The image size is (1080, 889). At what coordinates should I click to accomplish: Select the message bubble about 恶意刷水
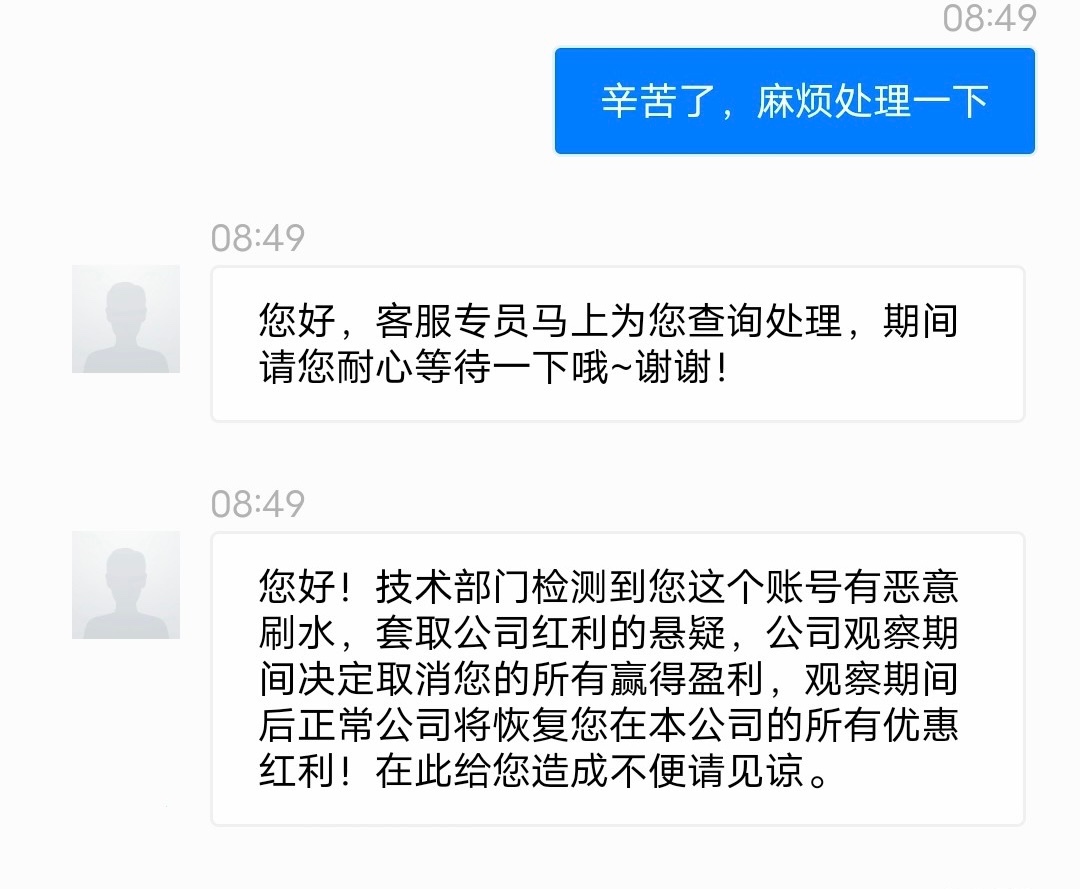pos(617,678)
